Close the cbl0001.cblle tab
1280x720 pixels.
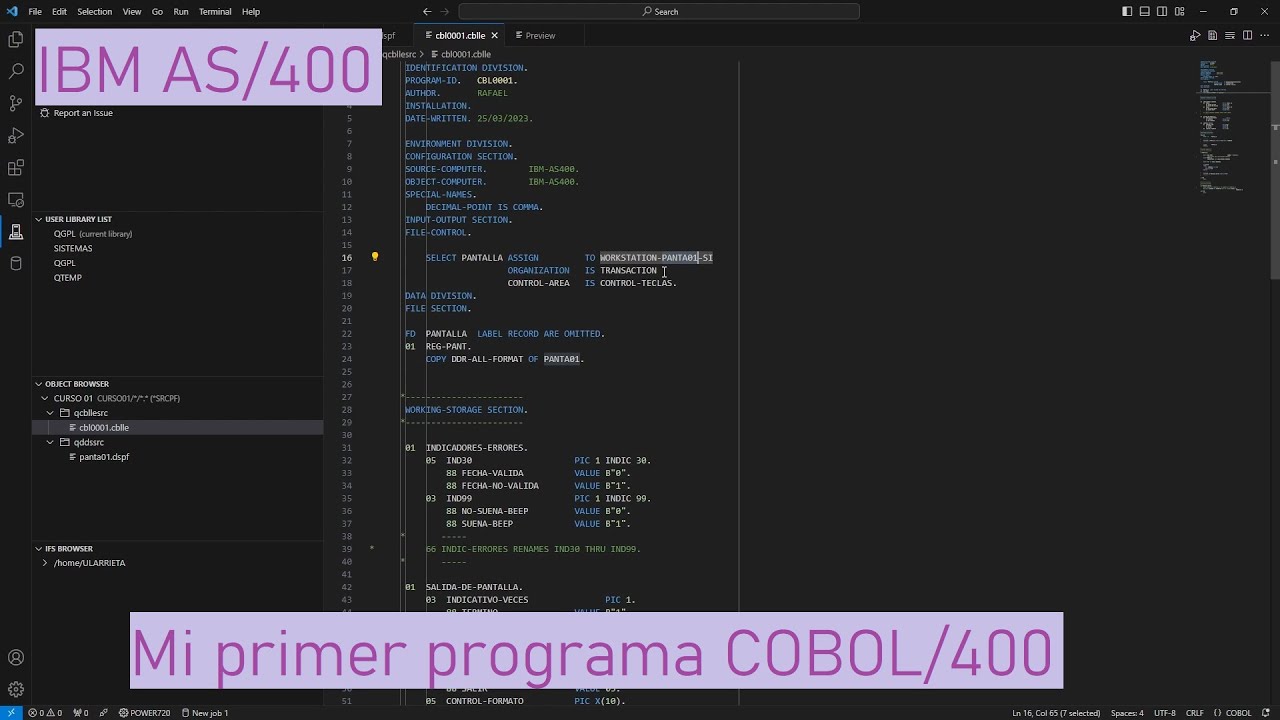(x=494, y=36)
